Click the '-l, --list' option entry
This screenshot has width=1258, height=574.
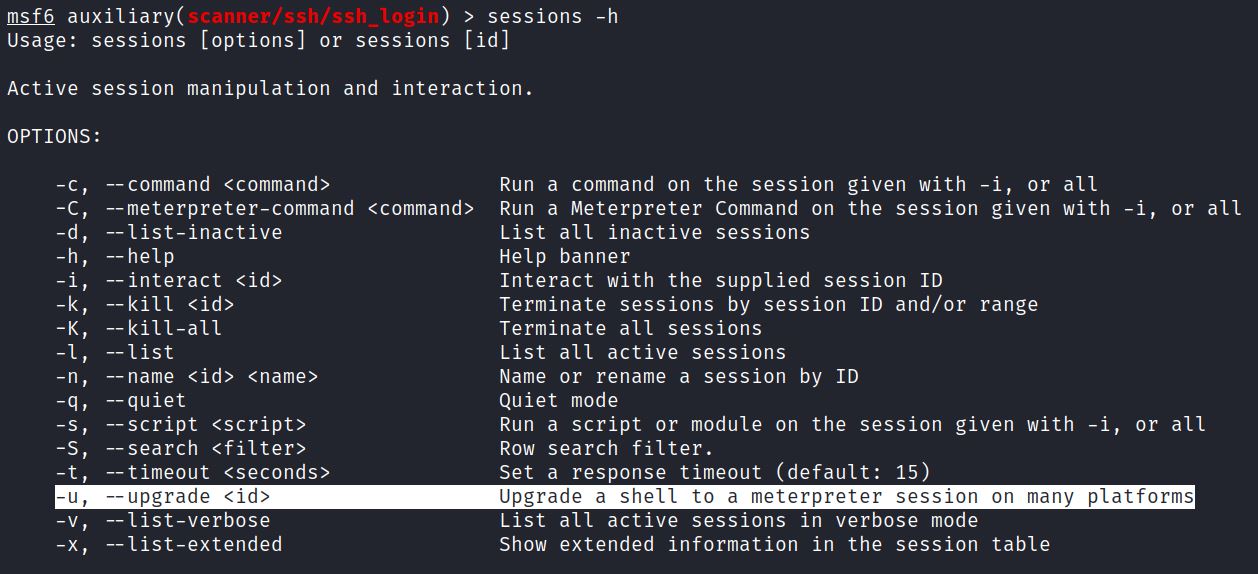115,353
